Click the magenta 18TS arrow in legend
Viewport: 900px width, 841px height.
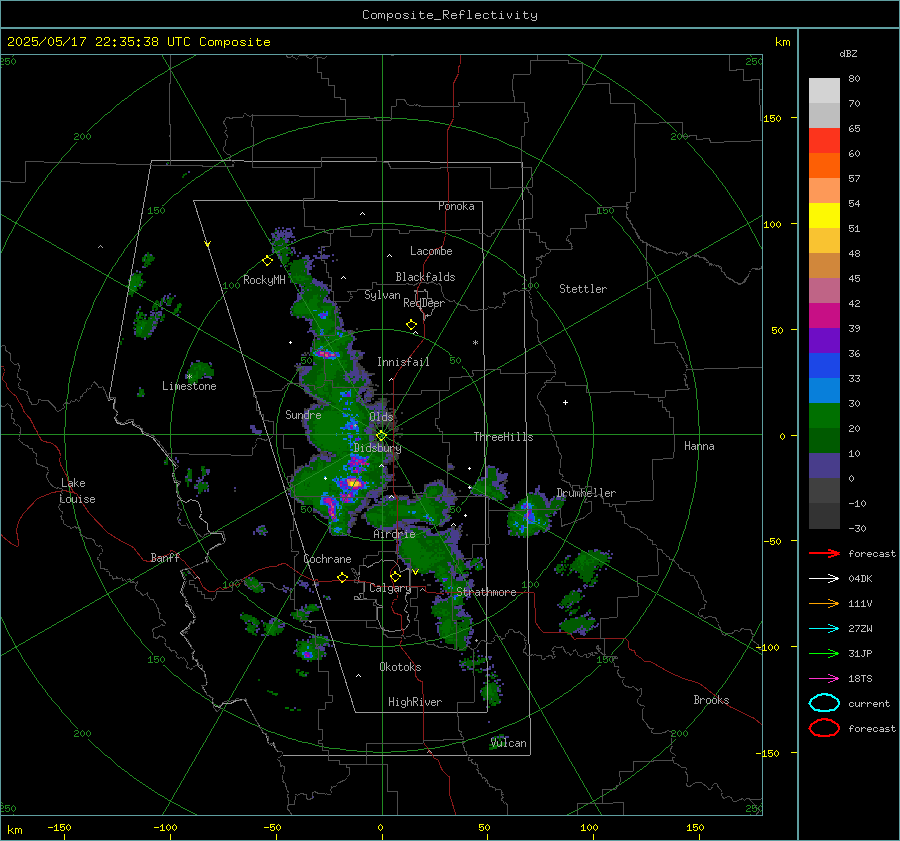824,679
